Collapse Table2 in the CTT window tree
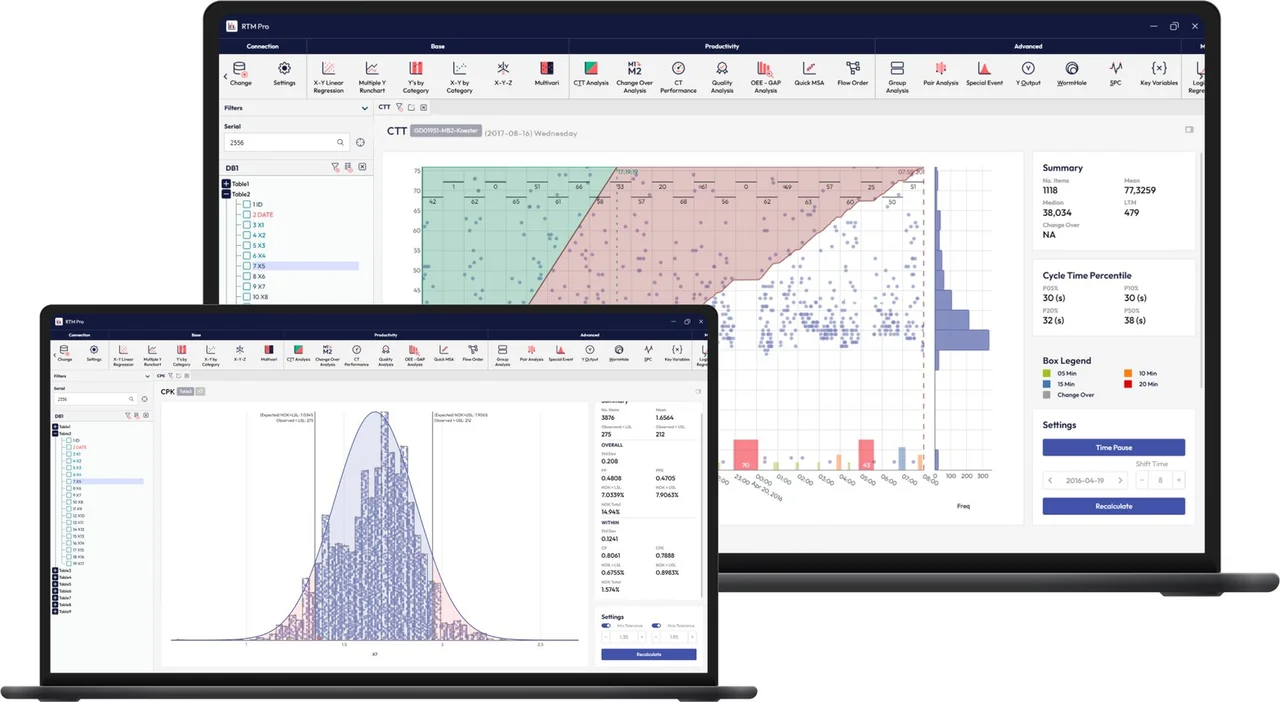The width and height of the screenshot is (1280, 702). pyautogui.click(x=226, y=194)
